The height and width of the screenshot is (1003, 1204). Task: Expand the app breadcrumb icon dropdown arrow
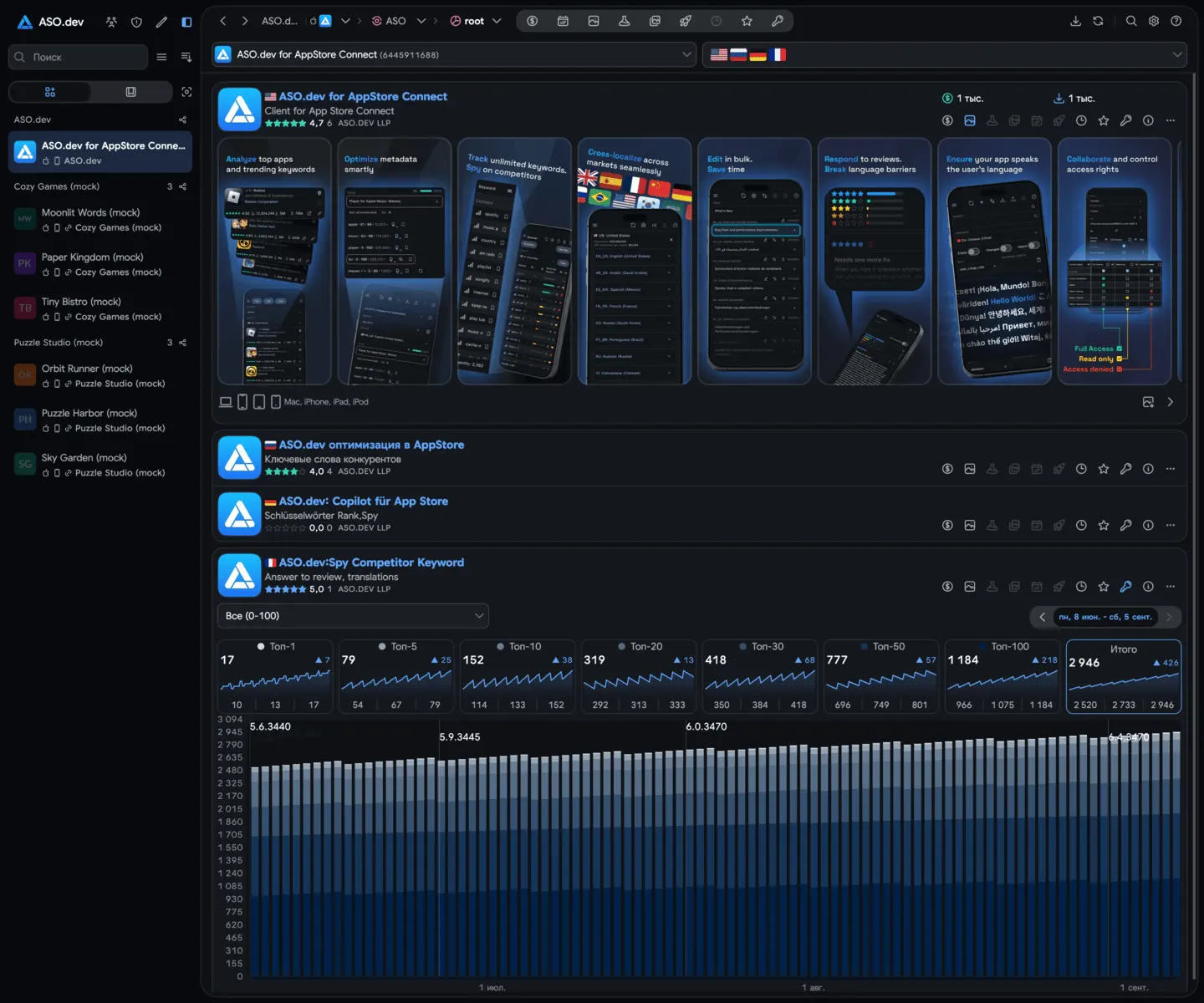345,21
